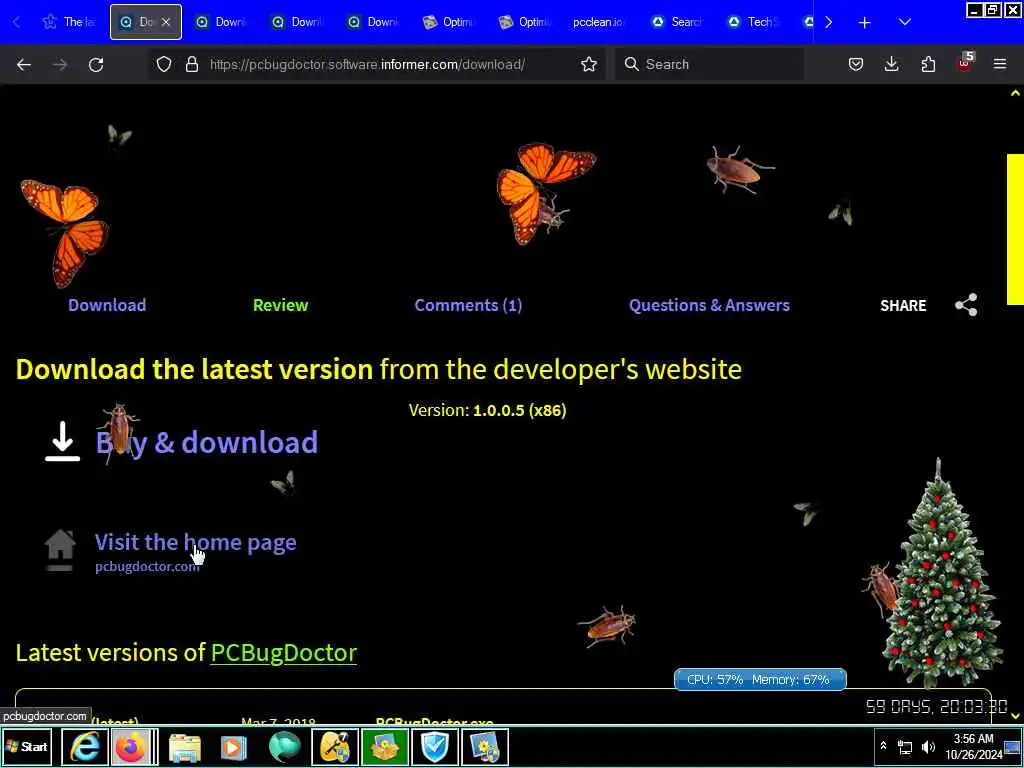
Task: Switch to 'The la...' tab
Action: tap(69, 22)
